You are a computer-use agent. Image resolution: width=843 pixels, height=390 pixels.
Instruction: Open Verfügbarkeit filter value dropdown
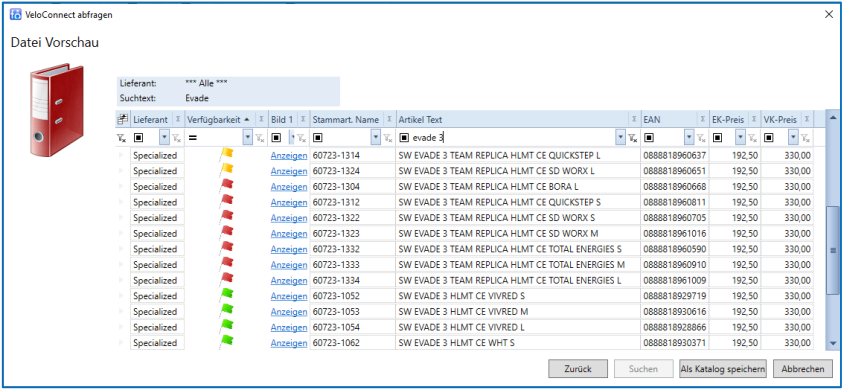click(x=248, y=138)
